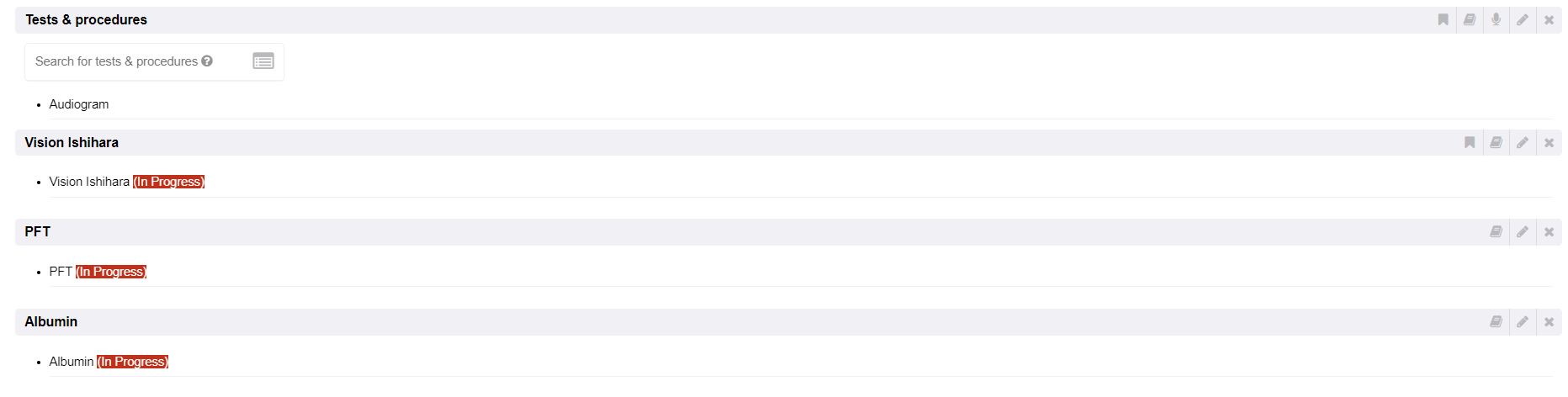This screenshot has width=1568, height=397.
Task: Edit the Vision Ishihara section
Action: point(1523,142)
